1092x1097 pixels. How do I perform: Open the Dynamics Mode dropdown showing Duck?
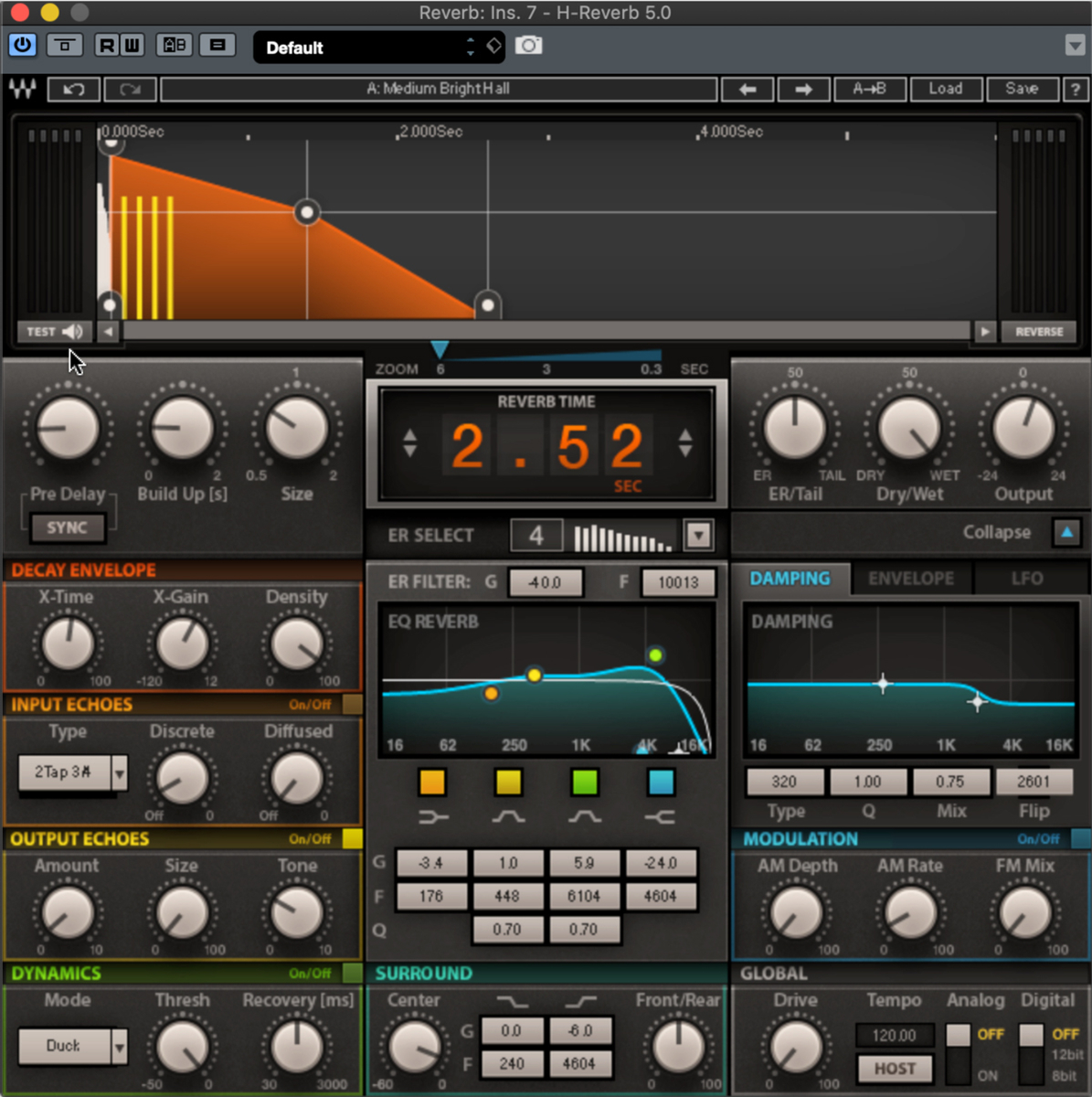72,1046
